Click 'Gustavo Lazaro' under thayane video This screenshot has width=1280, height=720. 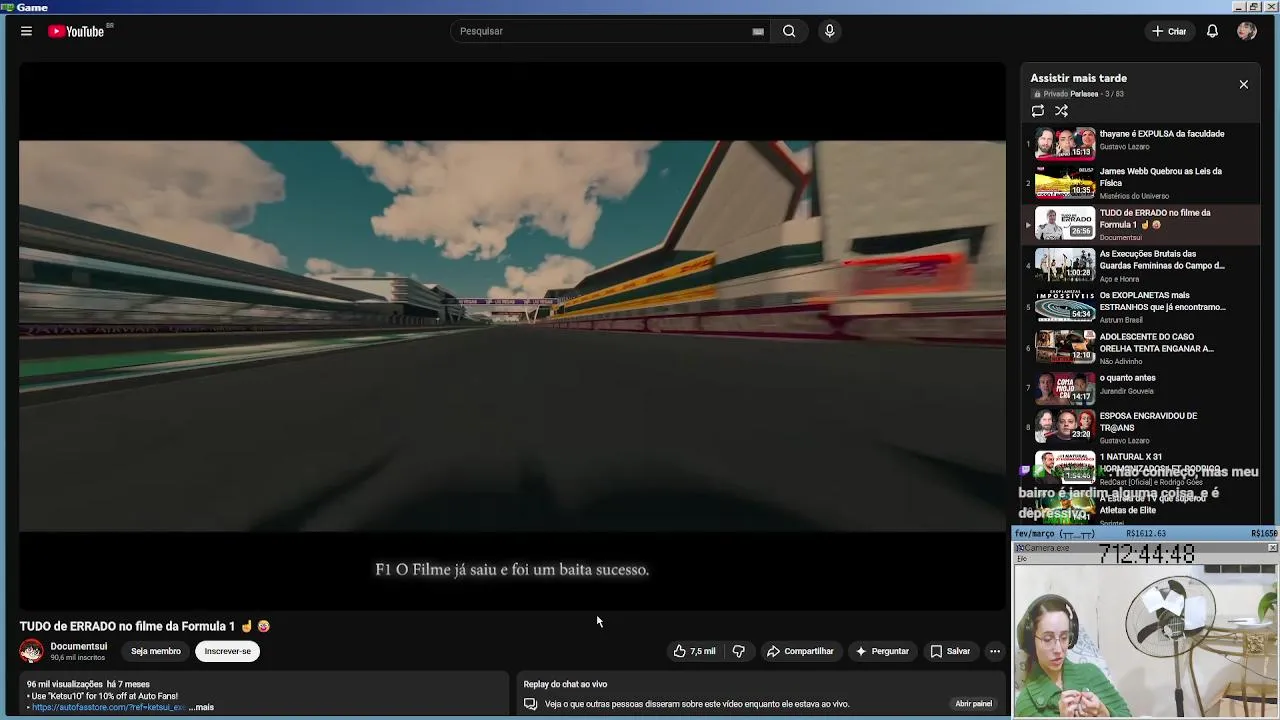coord(1124,147)
